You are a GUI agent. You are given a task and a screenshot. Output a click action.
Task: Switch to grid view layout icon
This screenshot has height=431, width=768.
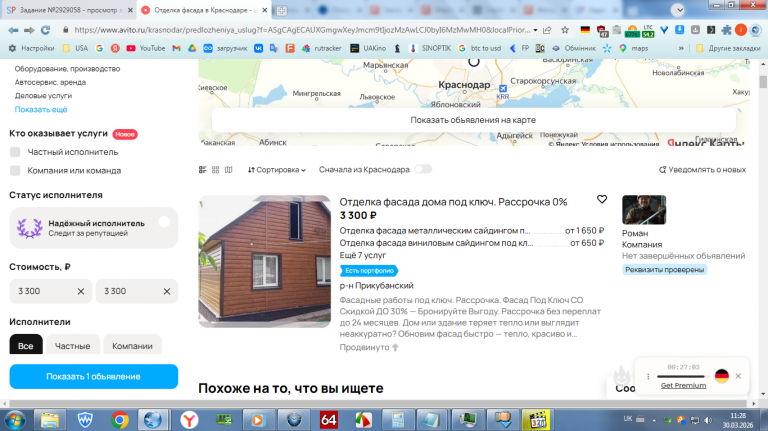tap(216, 170)
